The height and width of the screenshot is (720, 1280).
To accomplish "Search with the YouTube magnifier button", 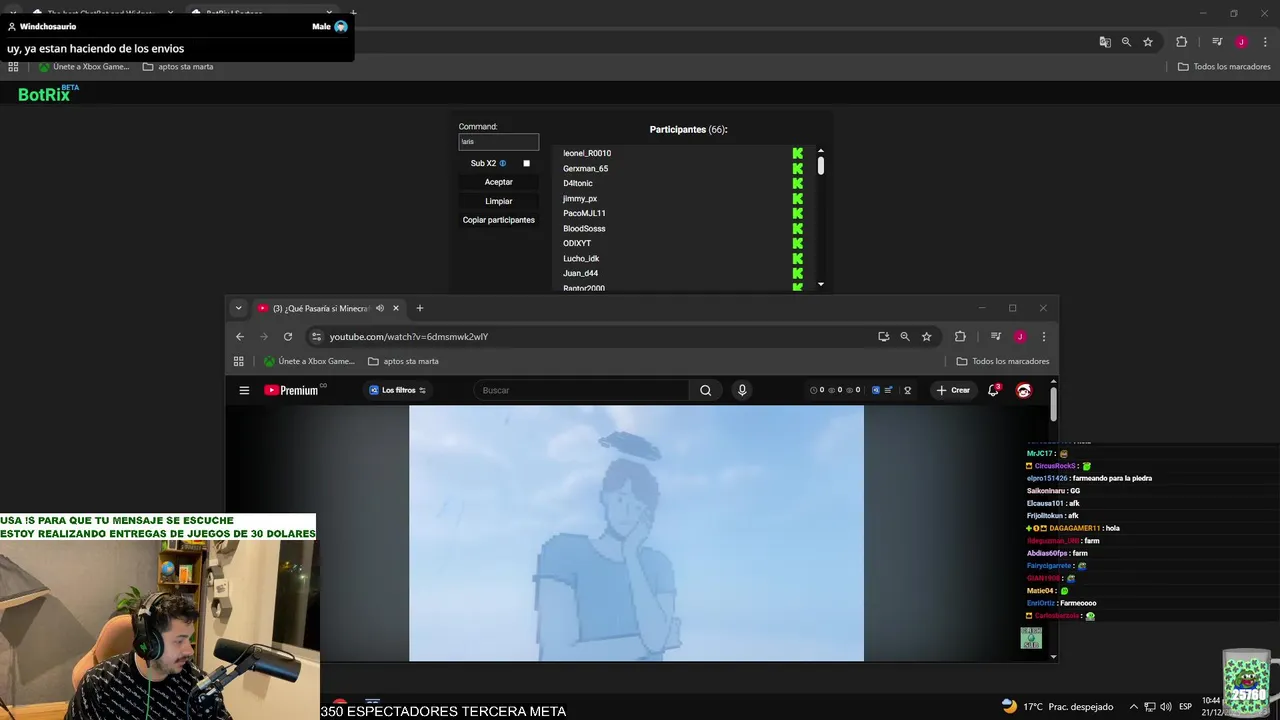I will 705,390.
